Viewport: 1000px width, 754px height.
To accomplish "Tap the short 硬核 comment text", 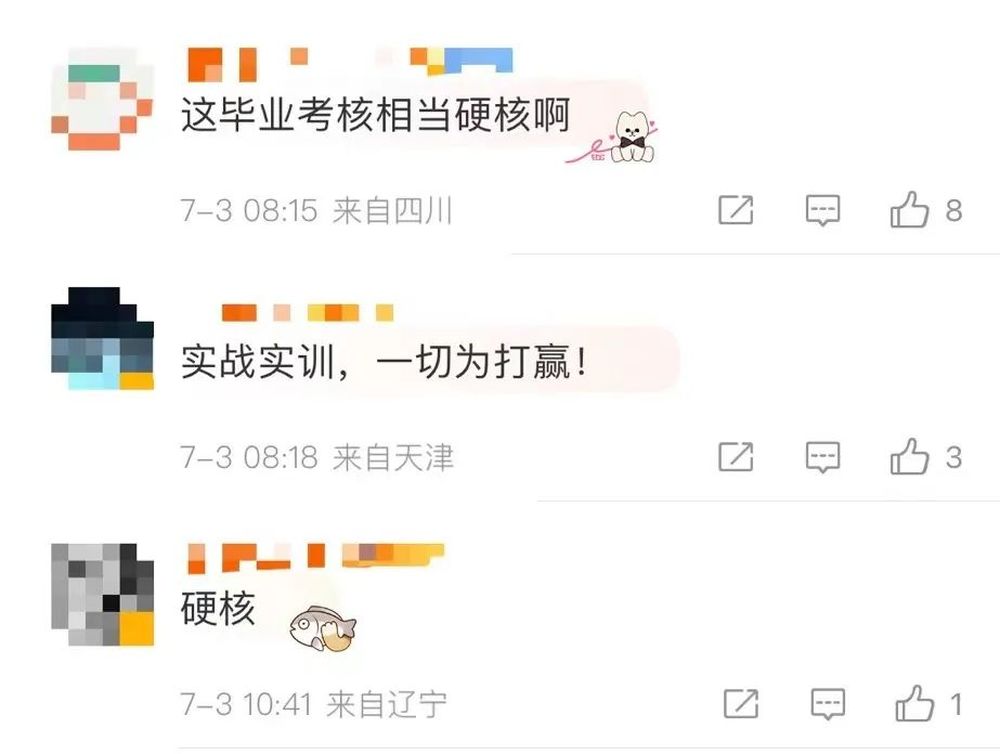I will pos(218,608).
